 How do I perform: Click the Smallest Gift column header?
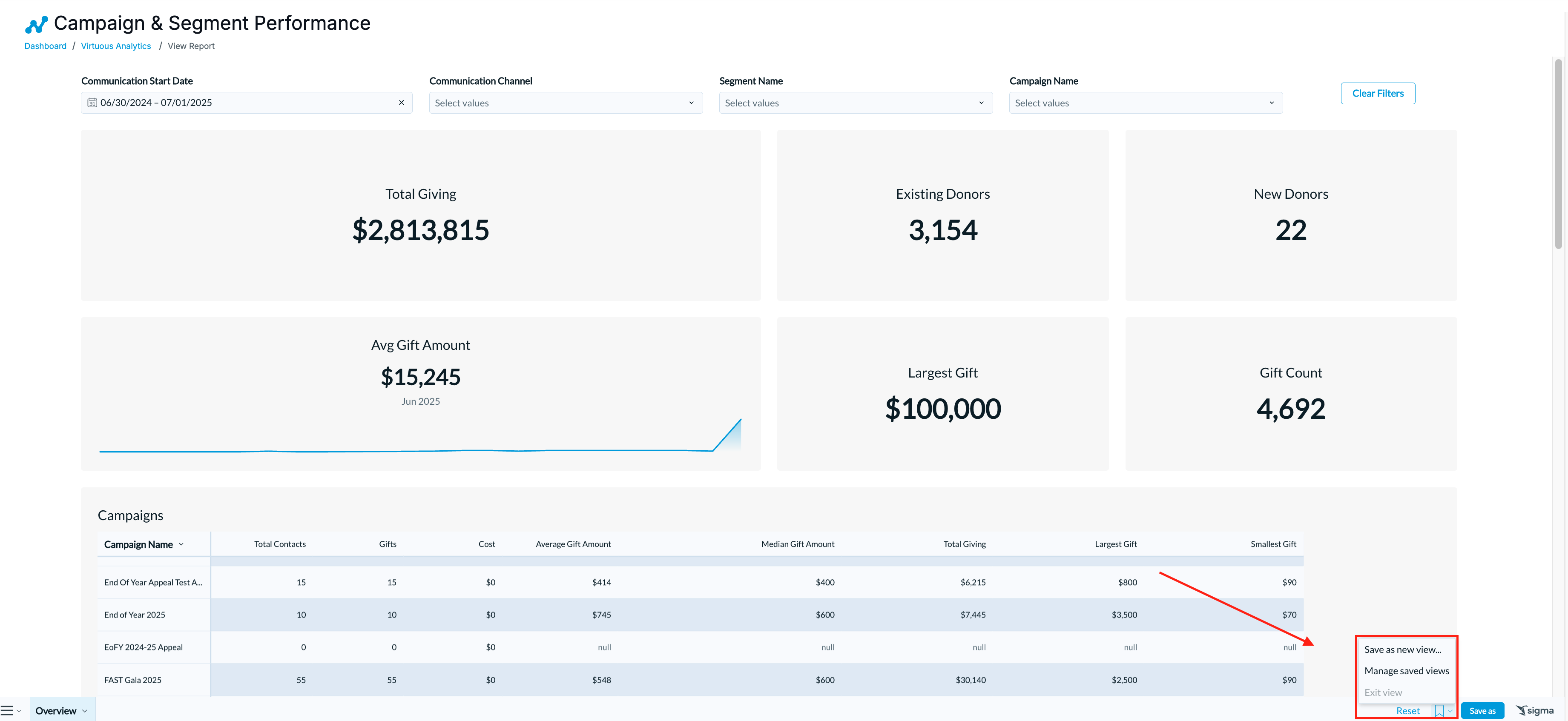coord(1273,544)
